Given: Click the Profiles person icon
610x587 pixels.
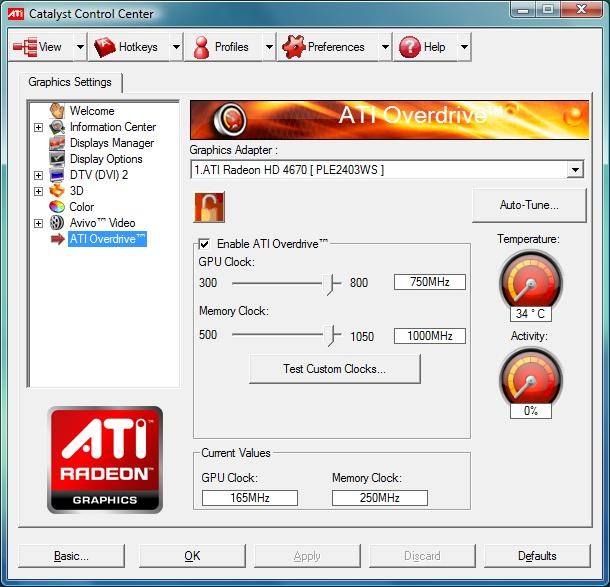Looking at the screenshot, I should pos(201,47).
